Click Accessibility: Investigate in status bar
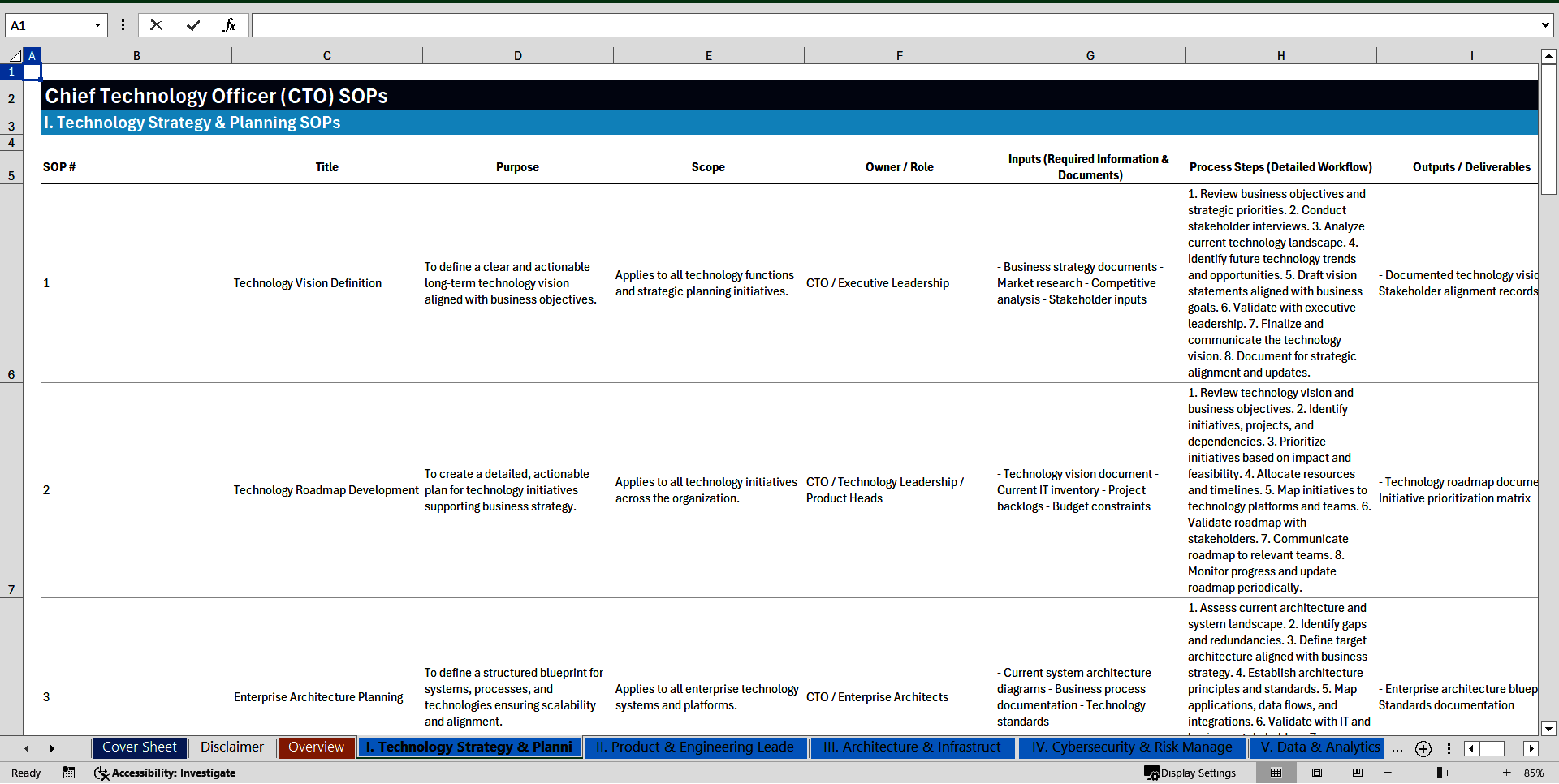Screen dimensions: 1559x784 (x=165, y=773)
